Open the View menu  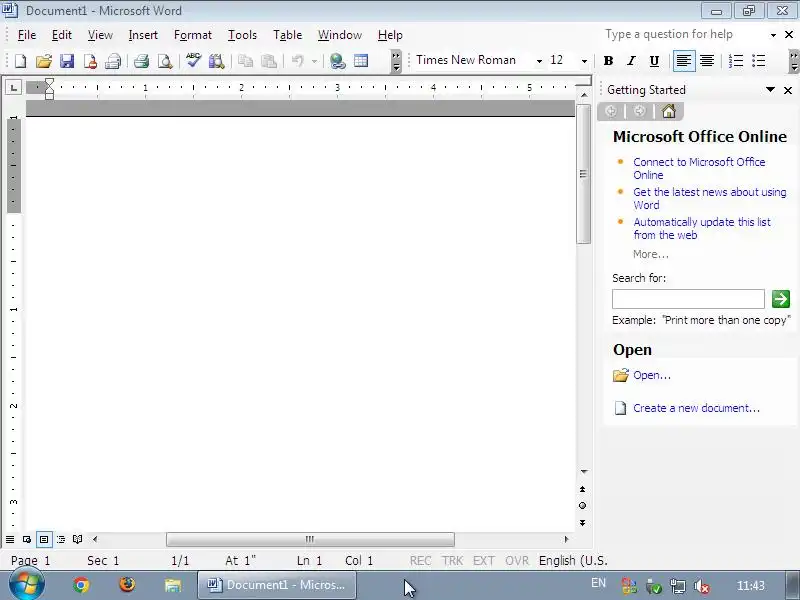[x=100, y=35]
